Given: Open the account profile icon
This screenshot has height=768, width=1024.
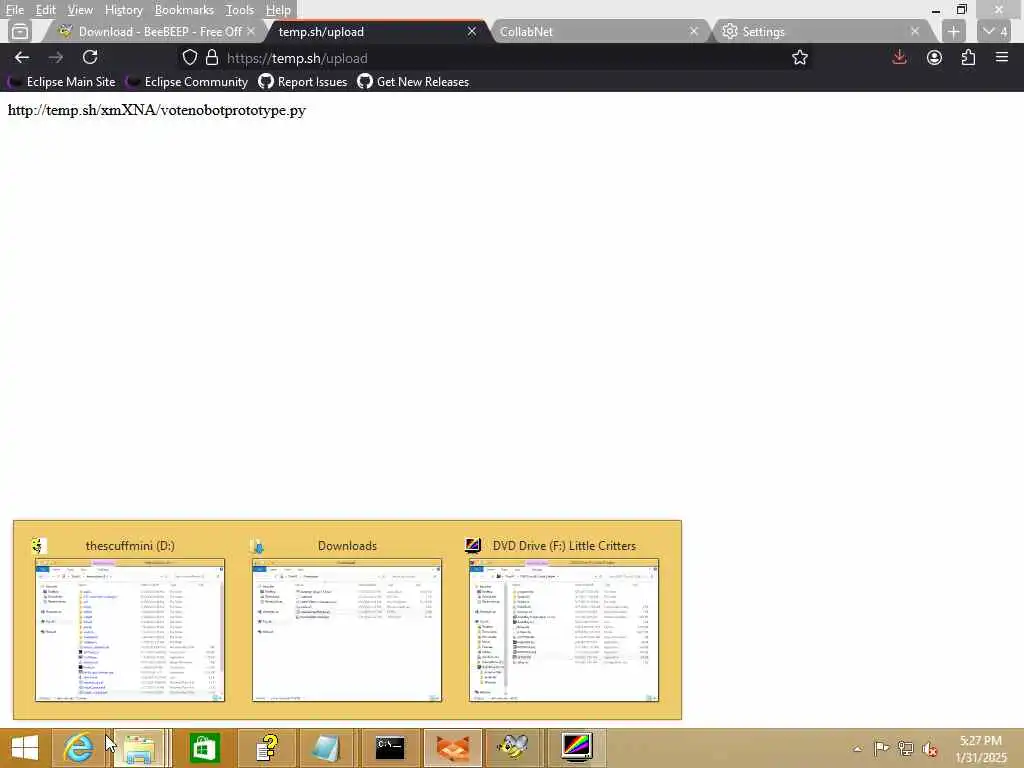Looking at the screenshot, I should click(934, 57).
